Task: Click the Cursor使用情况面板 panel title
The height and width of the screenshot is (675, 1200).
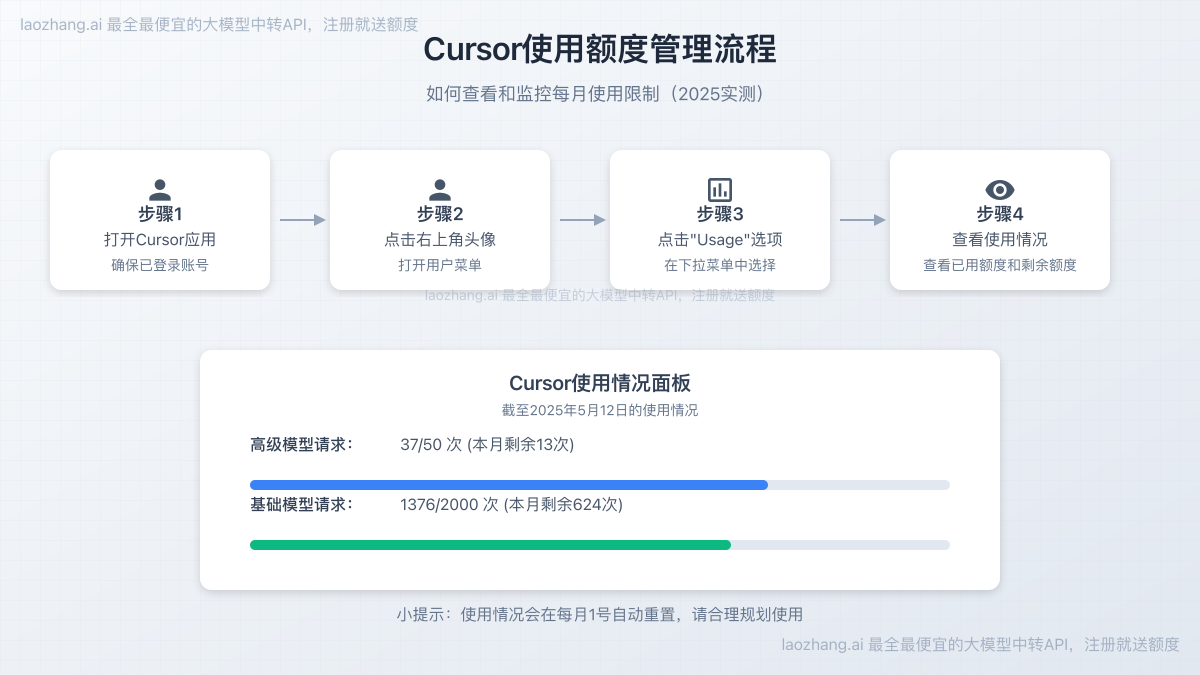Action: [600, 383]
